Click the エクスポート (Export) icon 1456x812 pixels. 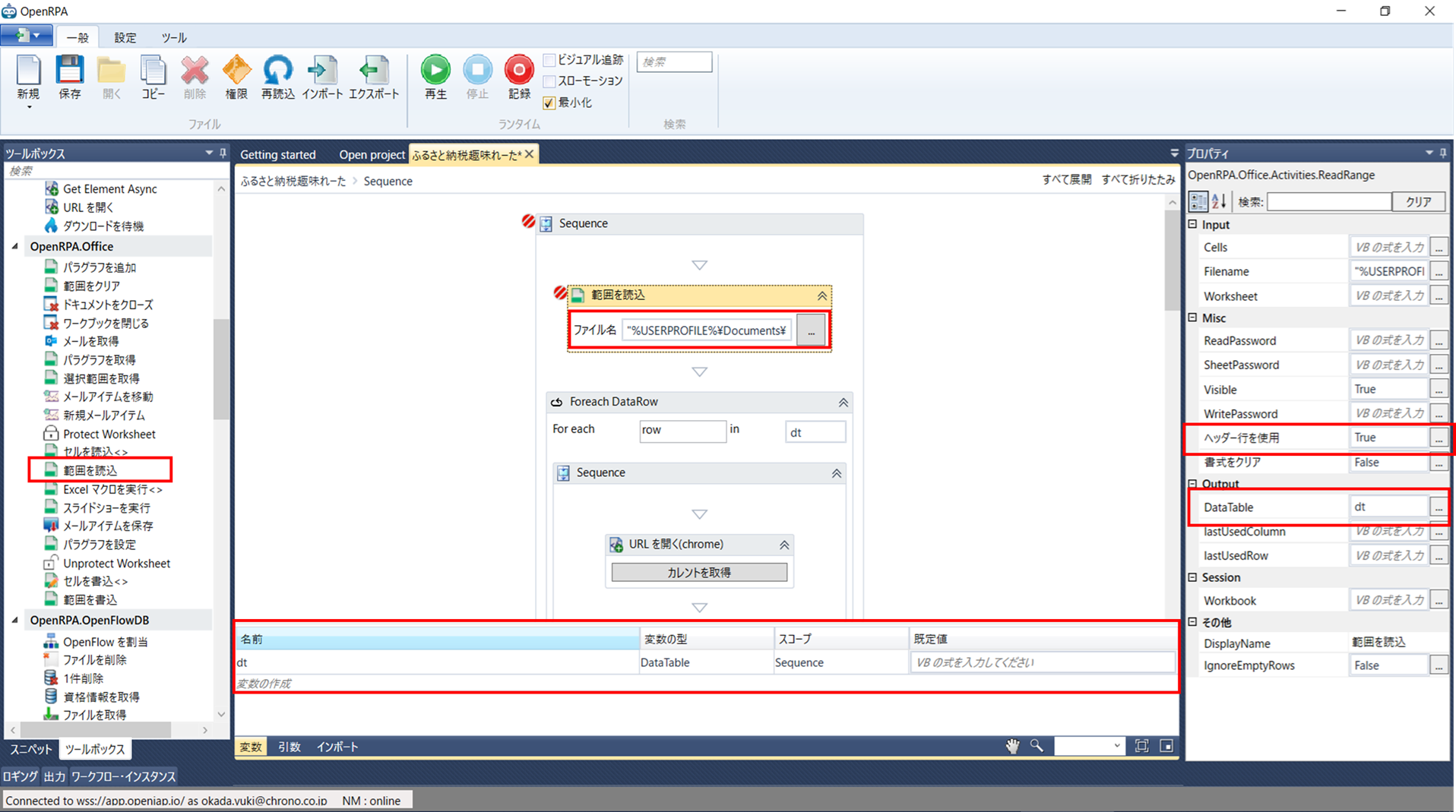[373, 71]
